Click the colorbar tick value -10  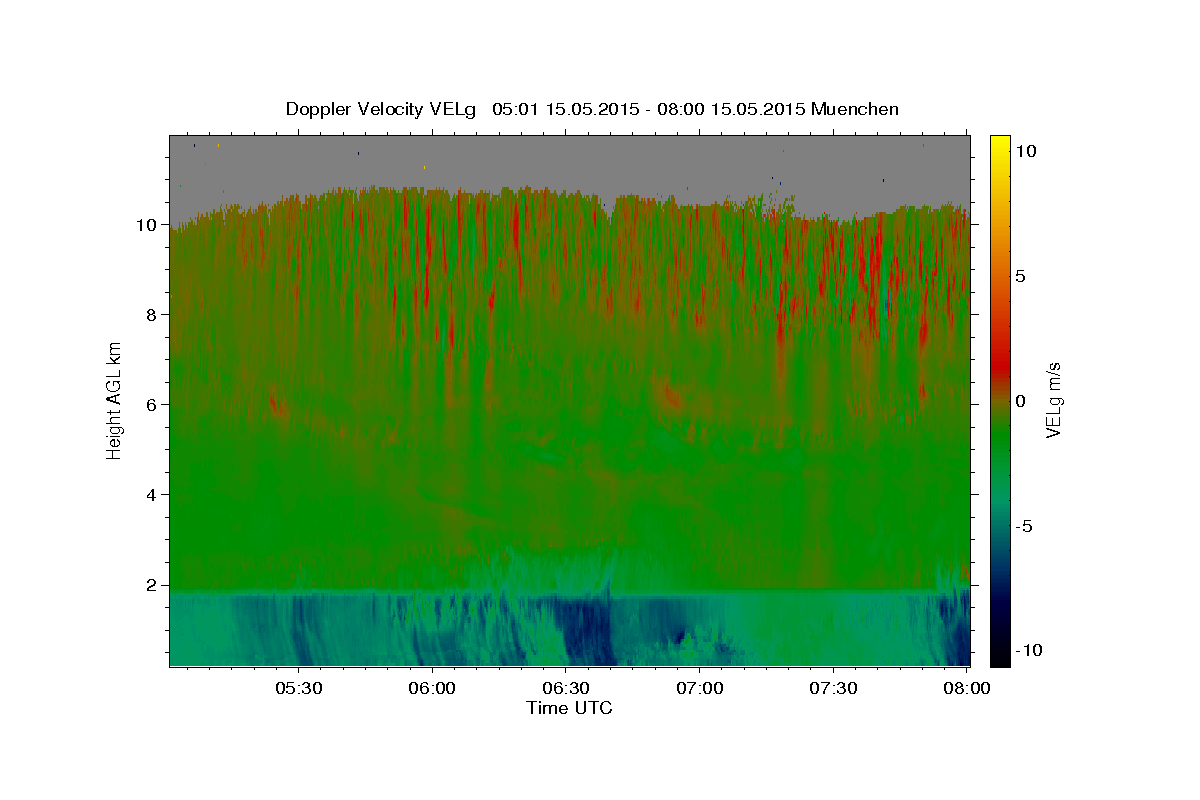pyautogui.click(x=1030, y=651)
